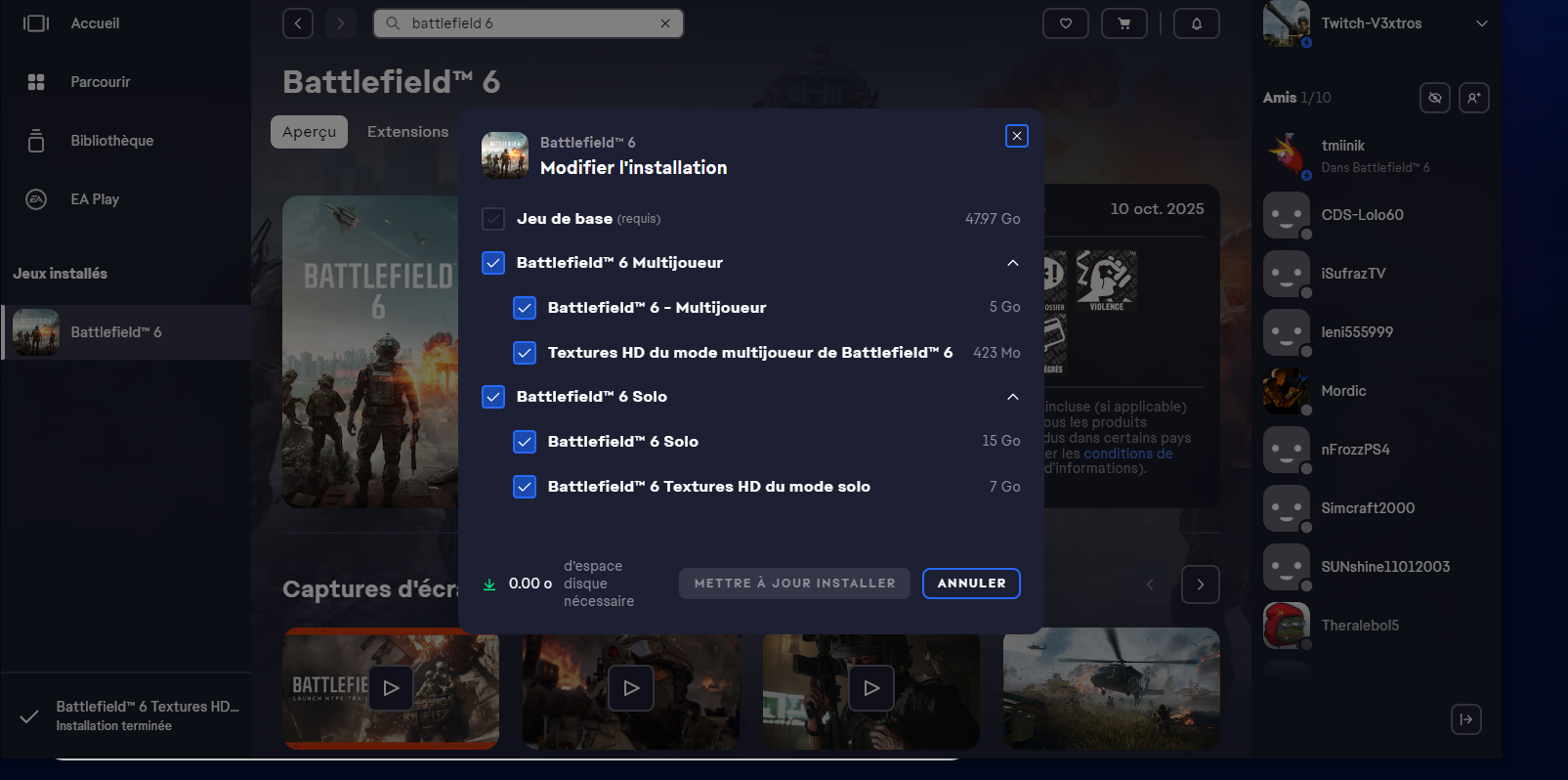This screenshot has width=1568, height=780.
Task: Collapse the Battlefield 6 Multijoueur section
Action: click(x=1012, y=263)
